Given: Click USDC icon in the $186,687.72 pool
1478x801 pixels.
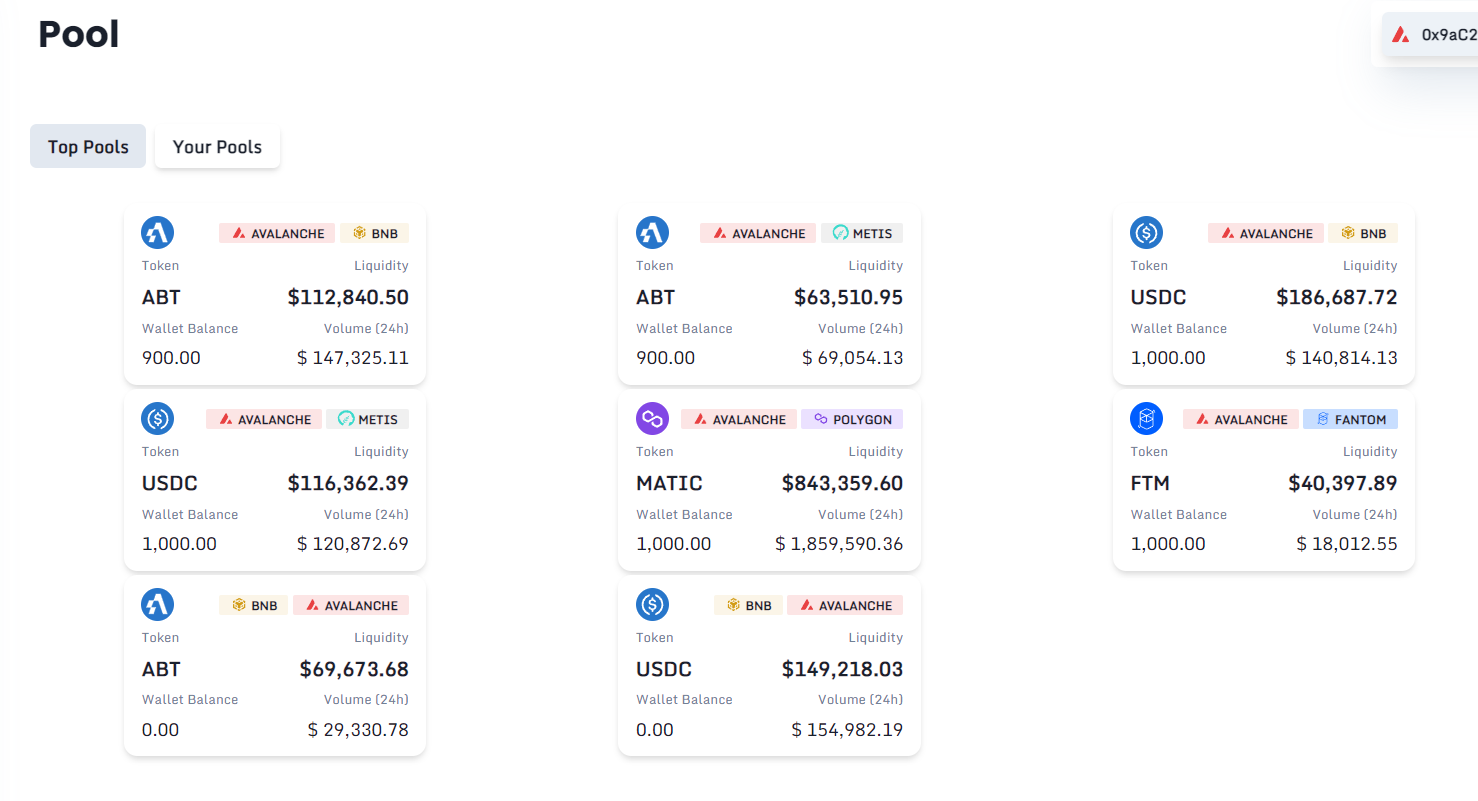Looking at the screenshot, I should (x=1146, y=233).
